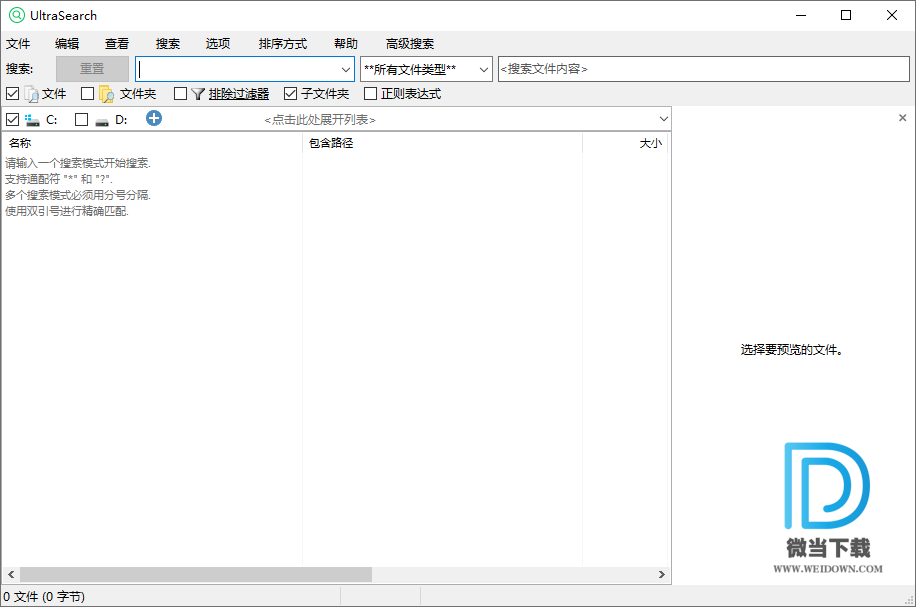Maximize the UltraSearch window

point(846,15)
